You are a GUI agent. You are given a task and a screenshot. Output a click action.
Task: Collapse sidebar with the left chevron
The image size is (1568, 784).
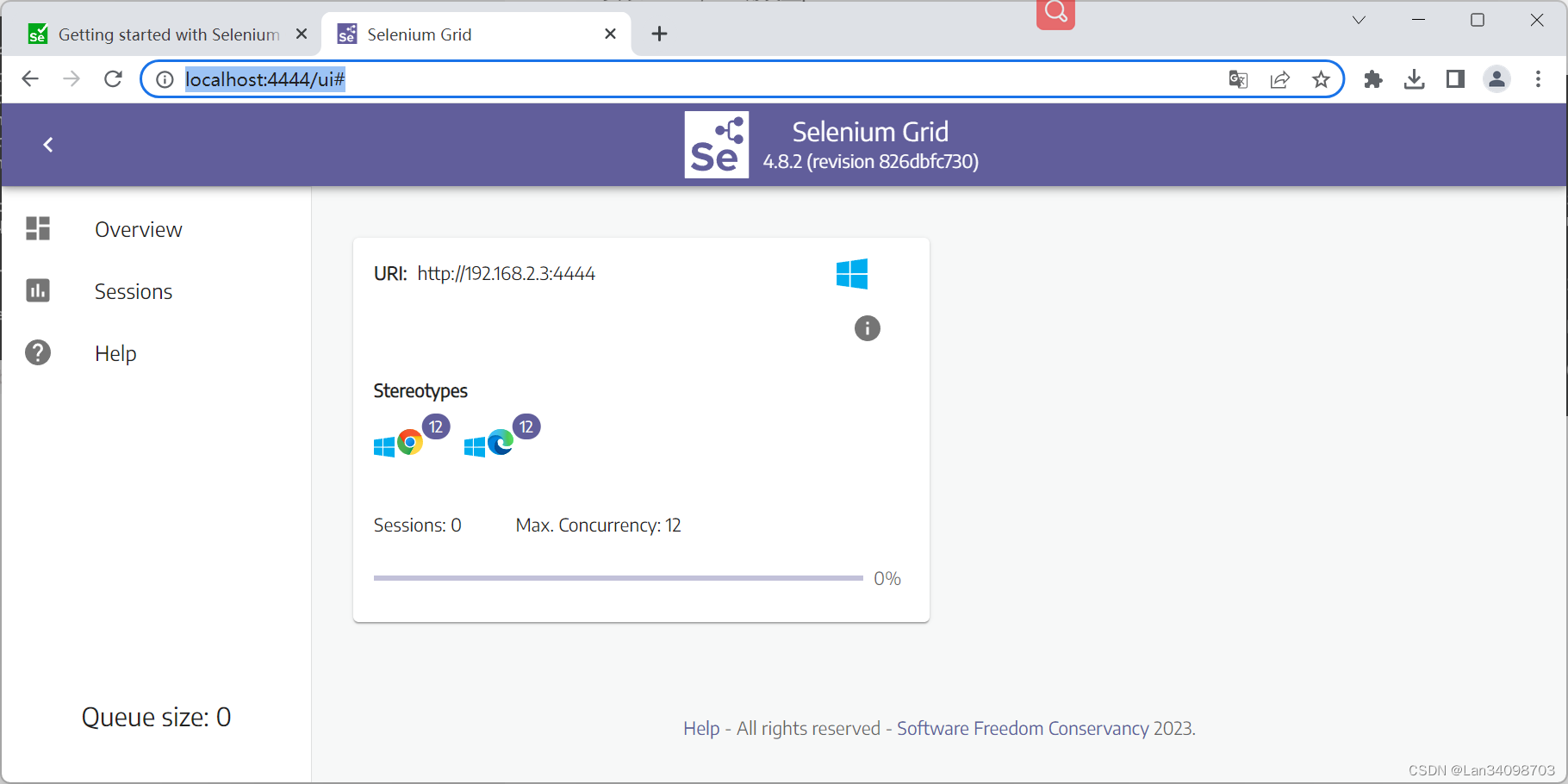tap(48, 145)
